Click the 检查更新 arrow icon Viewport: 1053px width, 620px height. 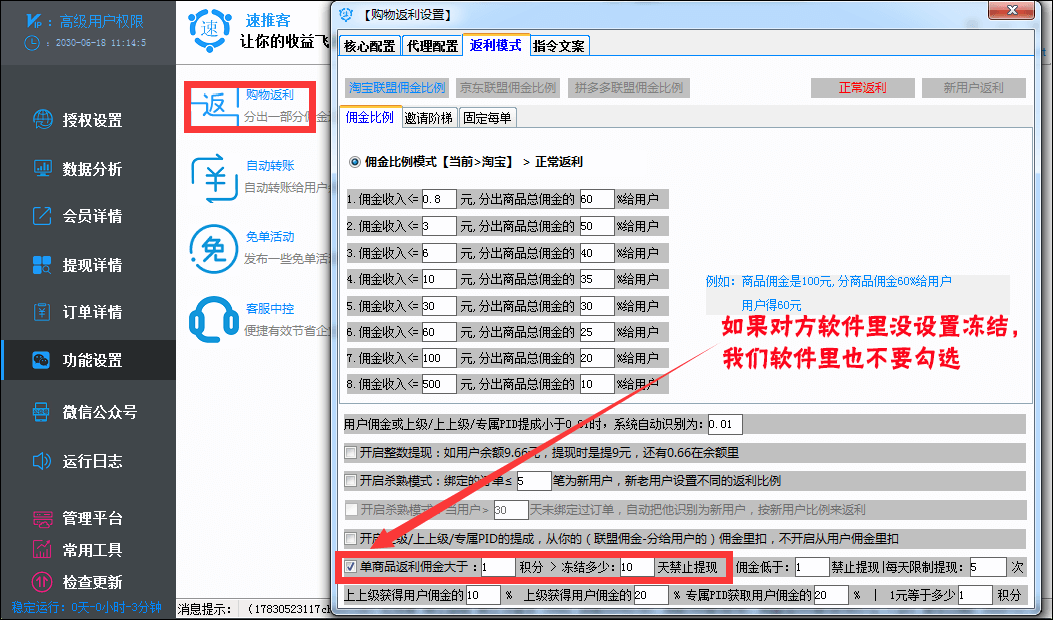[x=42, y=582]
